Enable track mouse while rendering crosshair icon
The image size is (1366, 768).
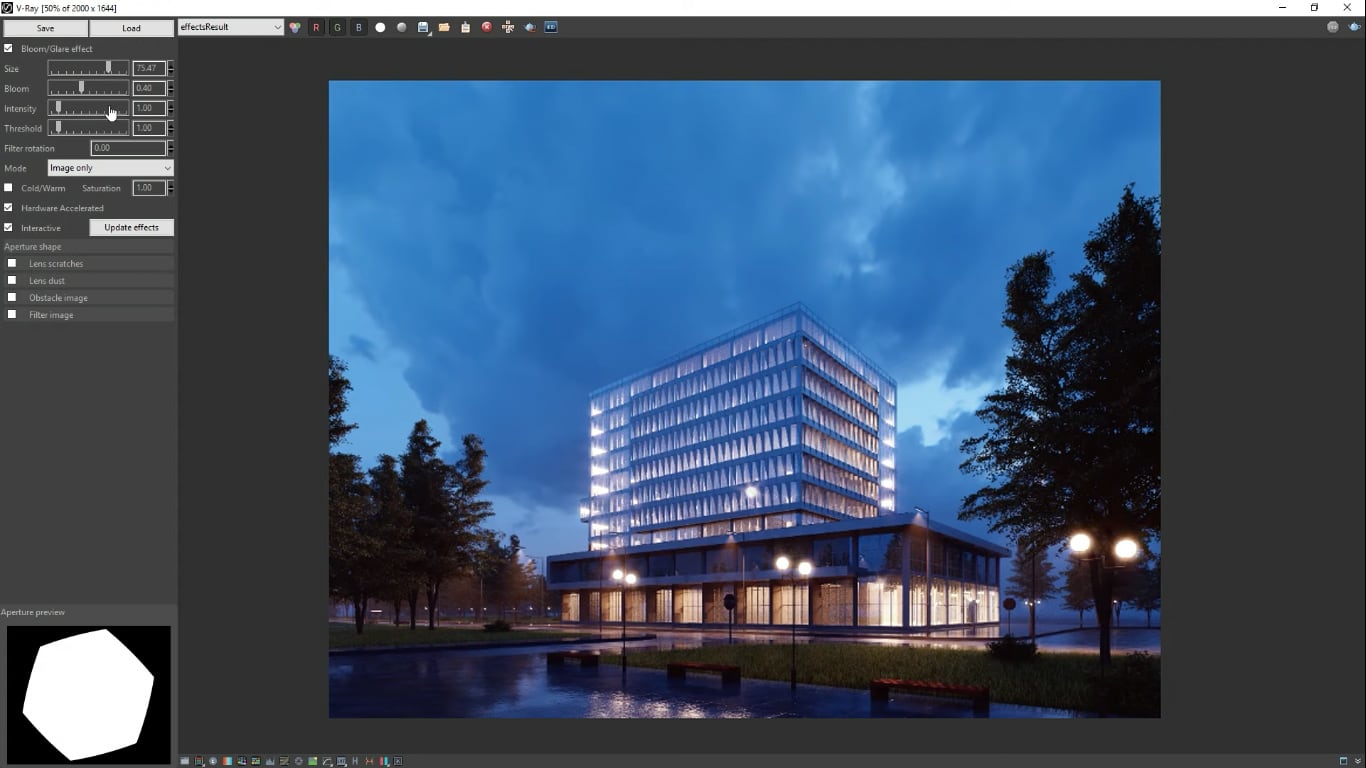click(508, 27)
